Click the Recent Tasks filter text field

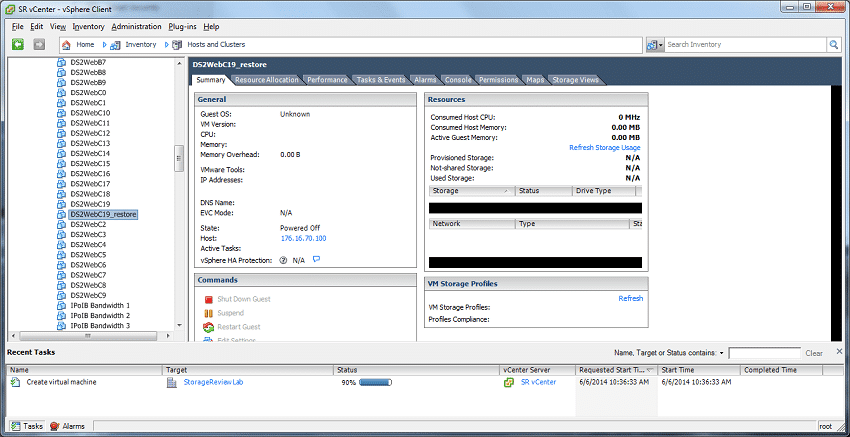(764, 353)
